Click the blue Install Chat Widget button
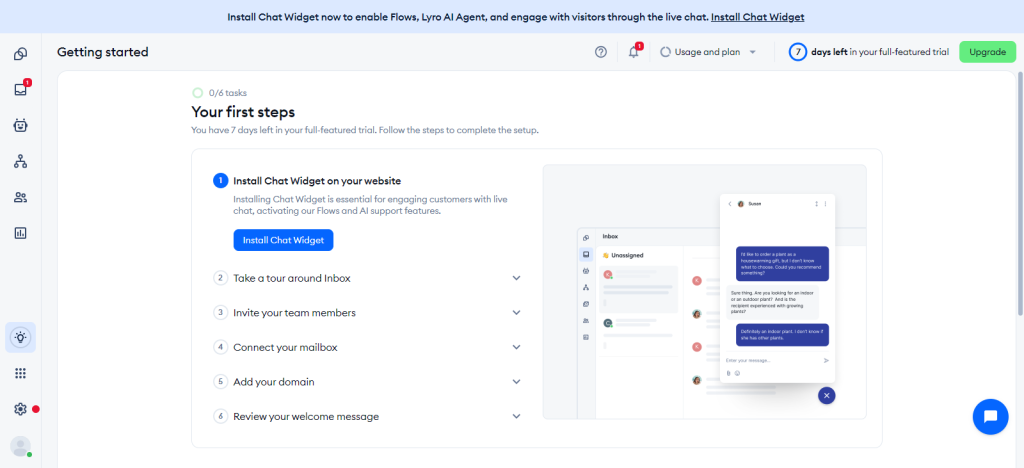 [283, 240]
